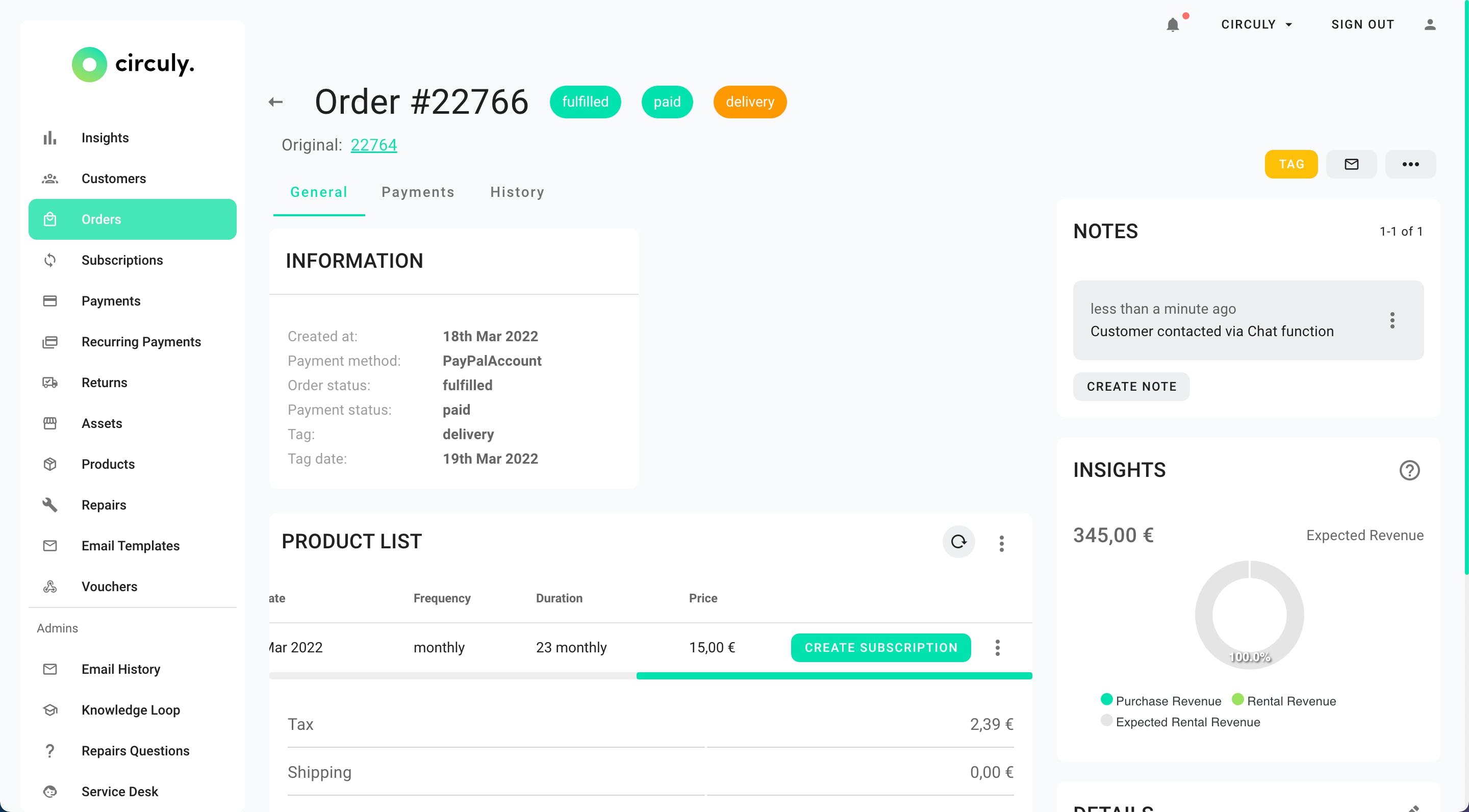Click the Returns truck icon
1469x812 pixels.
50,383
